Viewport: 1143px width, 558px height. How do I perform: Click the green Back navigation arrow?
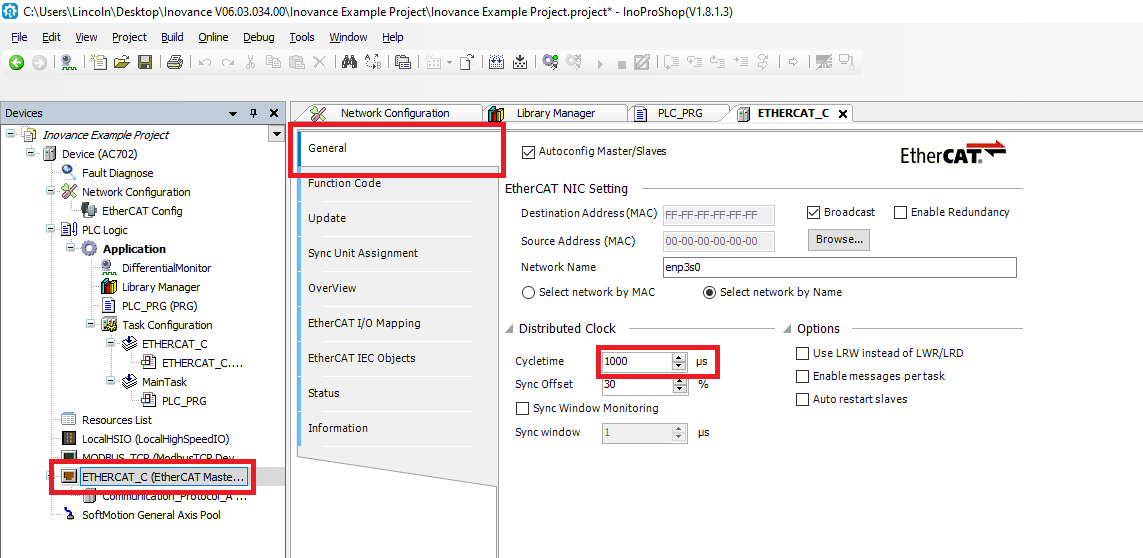coord(16,62)
